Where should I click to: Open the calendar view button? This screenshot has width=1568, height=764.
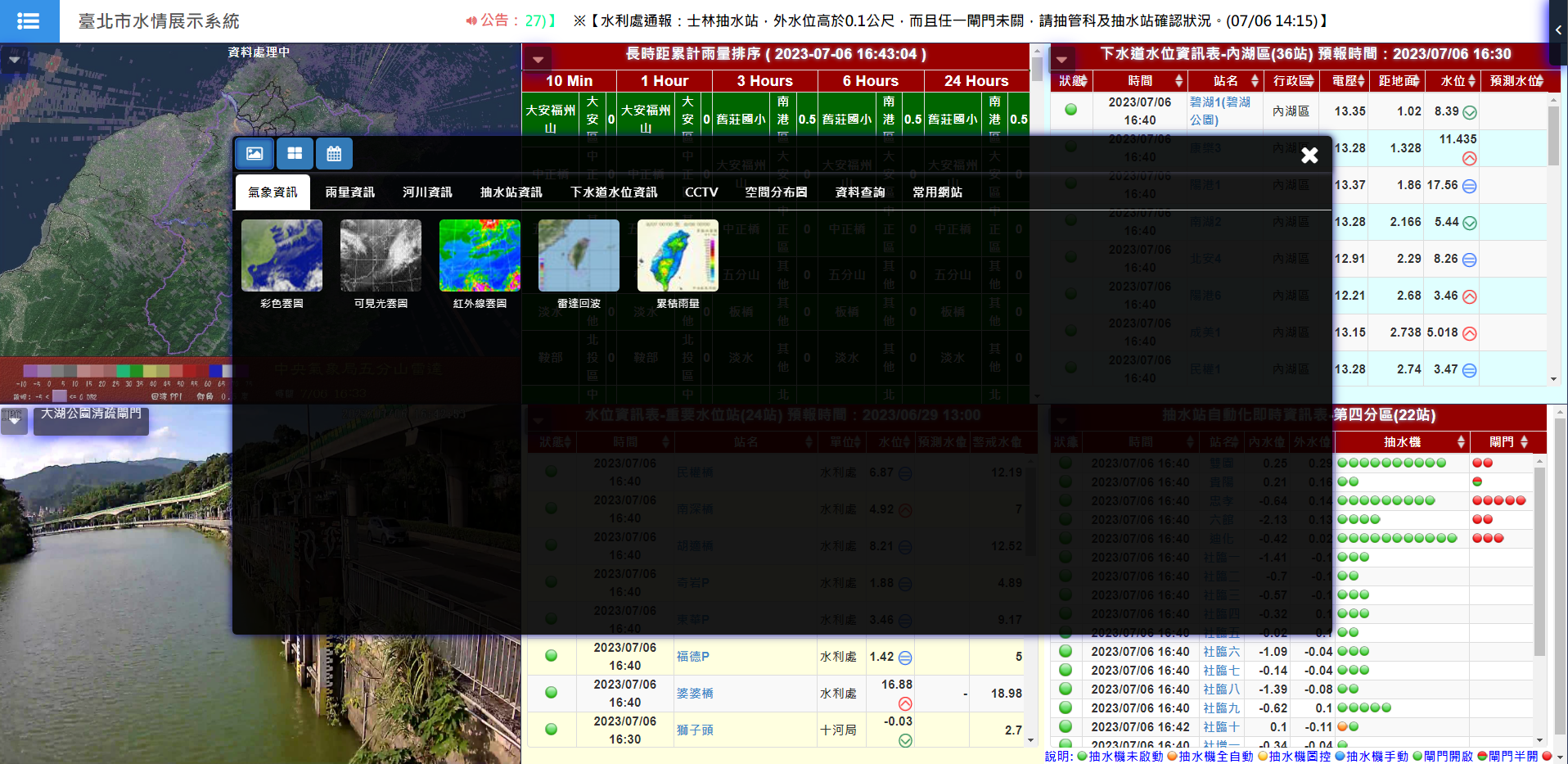pos(334,153)
